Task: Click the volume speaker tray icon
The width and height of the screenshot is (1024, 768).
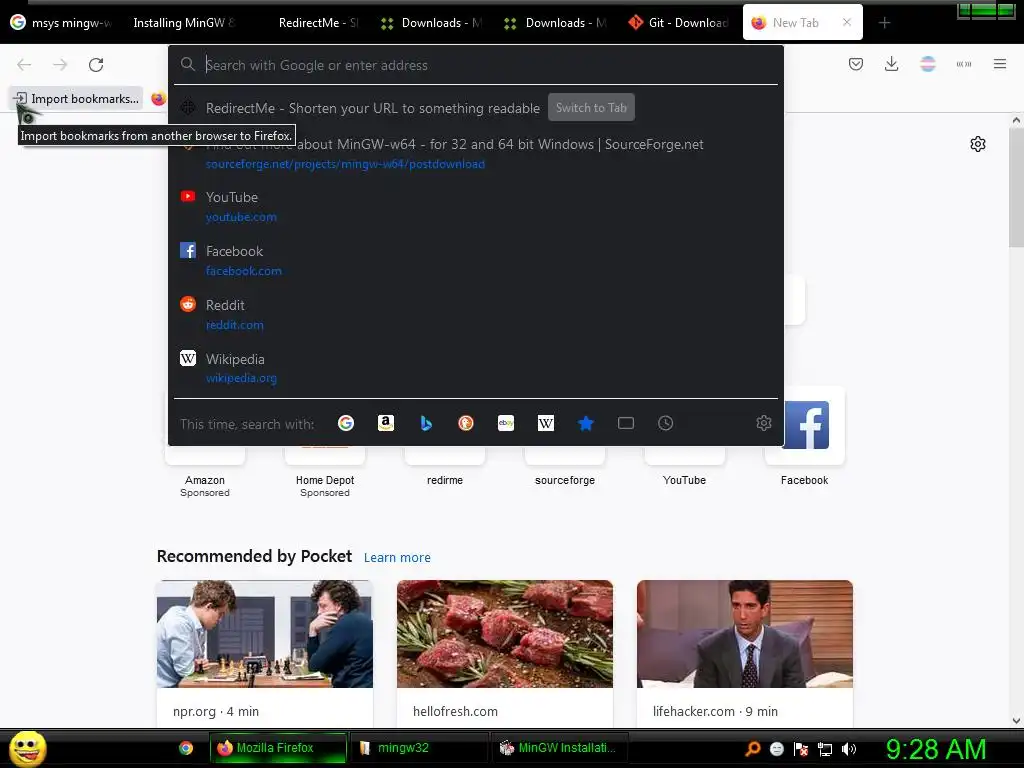Action: point(849,749)
